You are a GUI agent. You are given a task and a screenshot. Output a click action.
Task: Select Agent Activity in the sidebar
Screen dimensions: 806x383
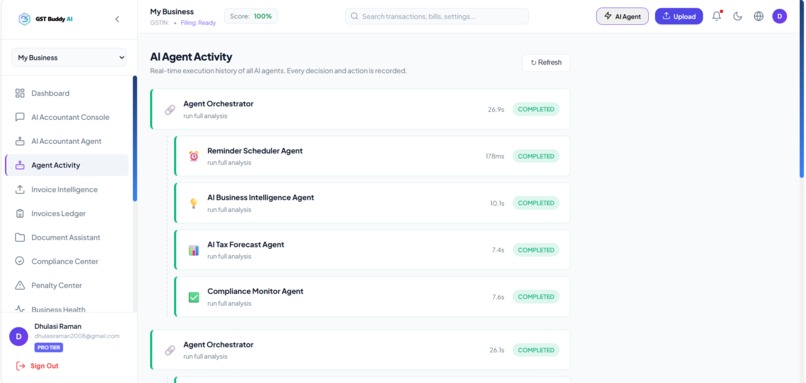[x=67, y=165]
